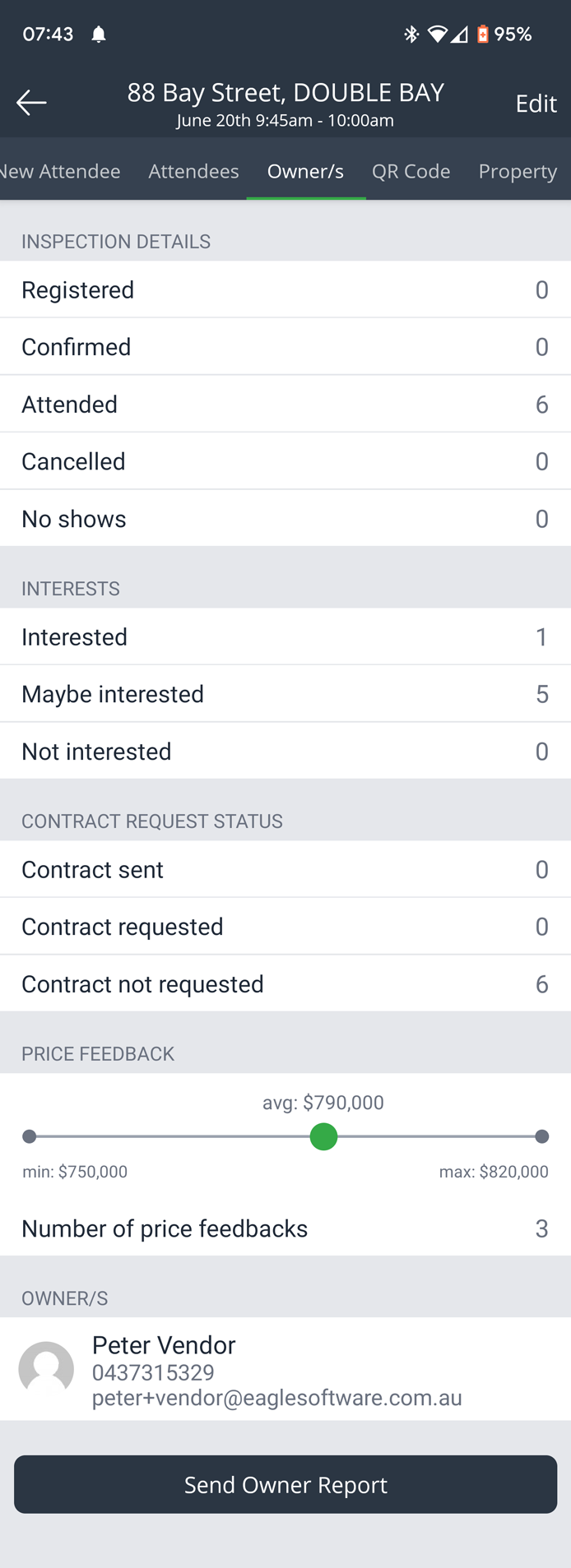Tap the battery status icon
This screenshot has width=571, height=1568.
pyautogui.click(x=483, y=35)
